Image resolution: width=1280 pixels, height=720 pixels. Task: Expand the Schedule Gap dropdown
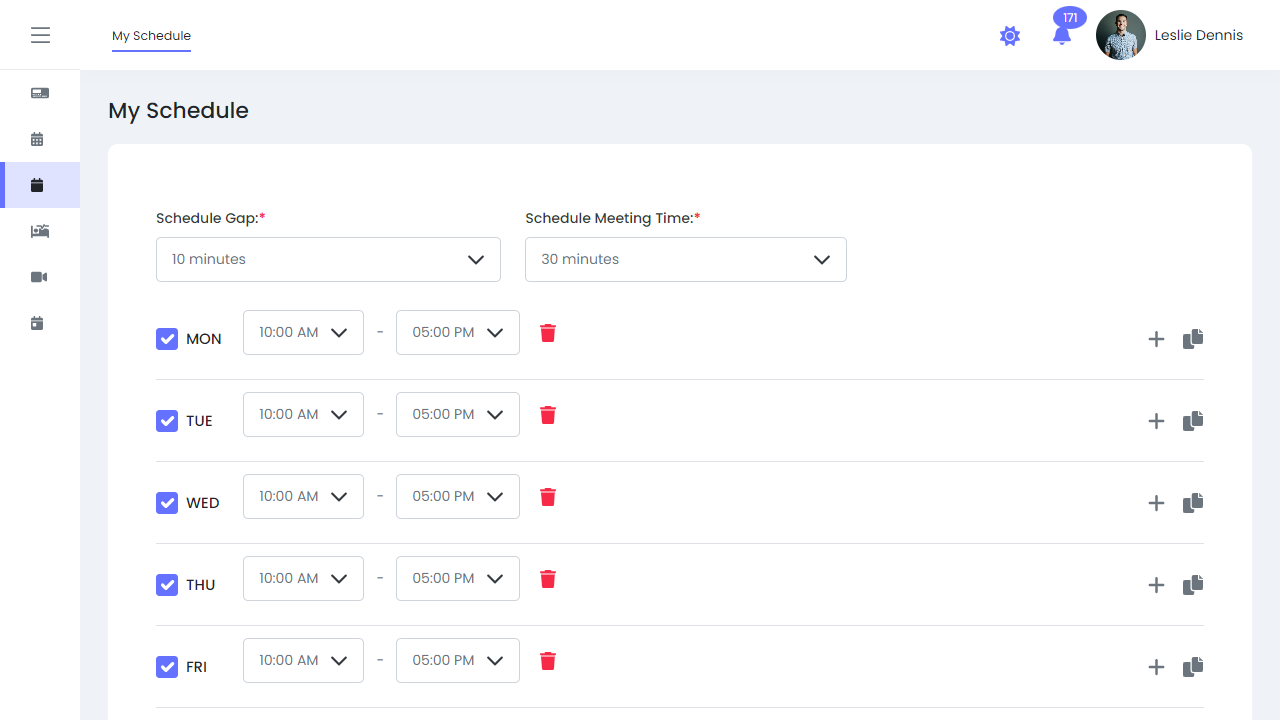point(328,259)
